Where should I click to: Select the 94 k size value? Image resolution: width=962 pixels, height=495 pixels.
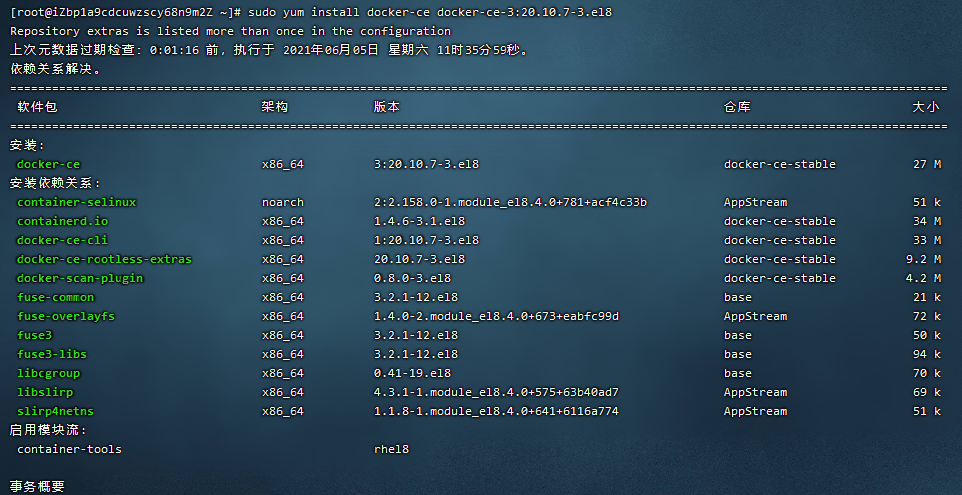pos(927,355)
